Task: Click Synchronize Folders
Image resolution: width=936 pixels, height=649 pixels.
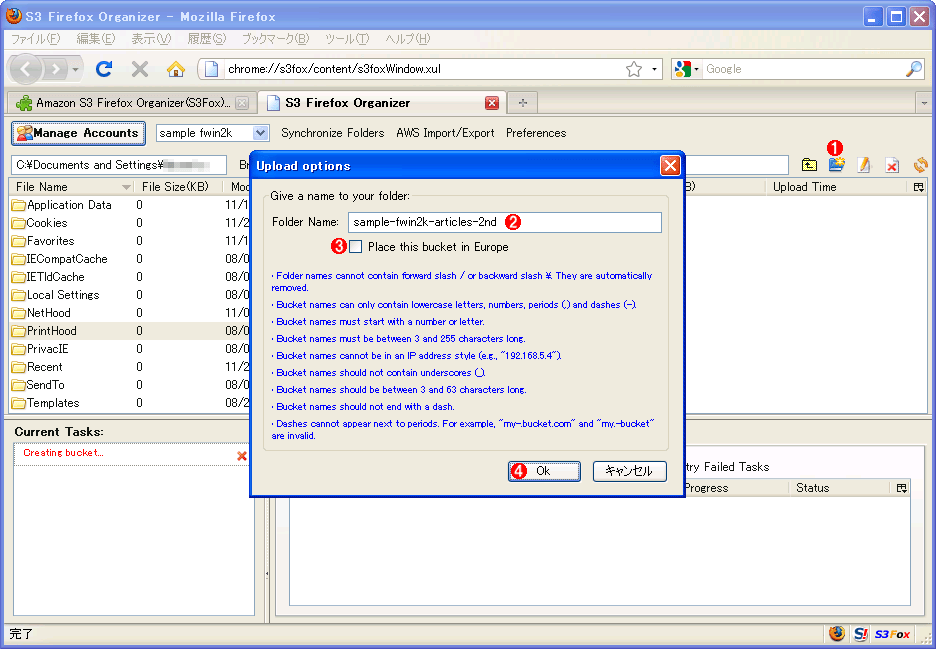Action: pyautogui.click(x=332, y=133)
